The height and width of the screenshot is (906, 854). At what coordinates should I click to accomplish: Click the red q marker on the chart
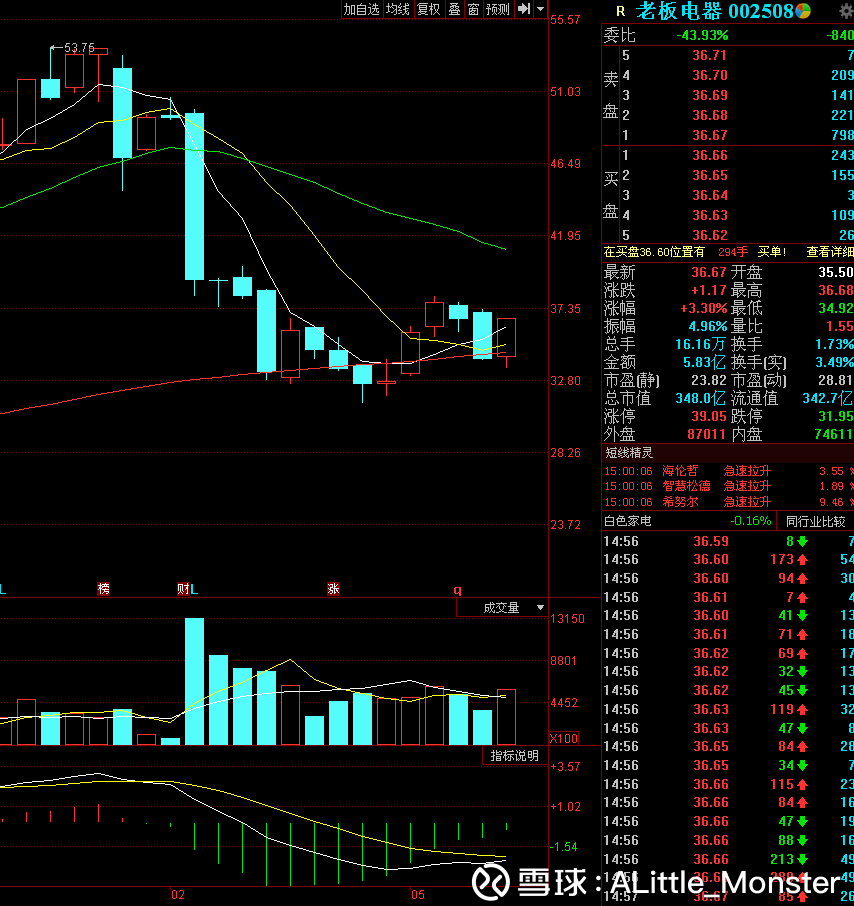tap(457, 590)
